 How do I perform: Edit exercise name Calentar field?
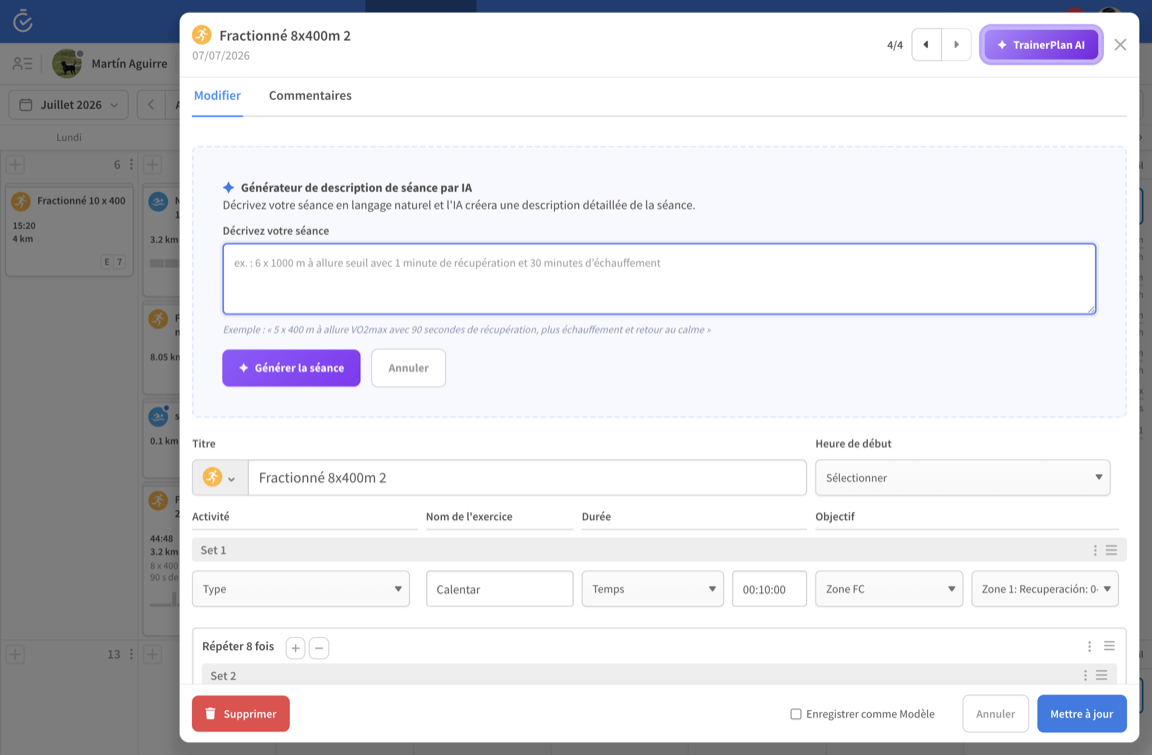coord(500,589)
